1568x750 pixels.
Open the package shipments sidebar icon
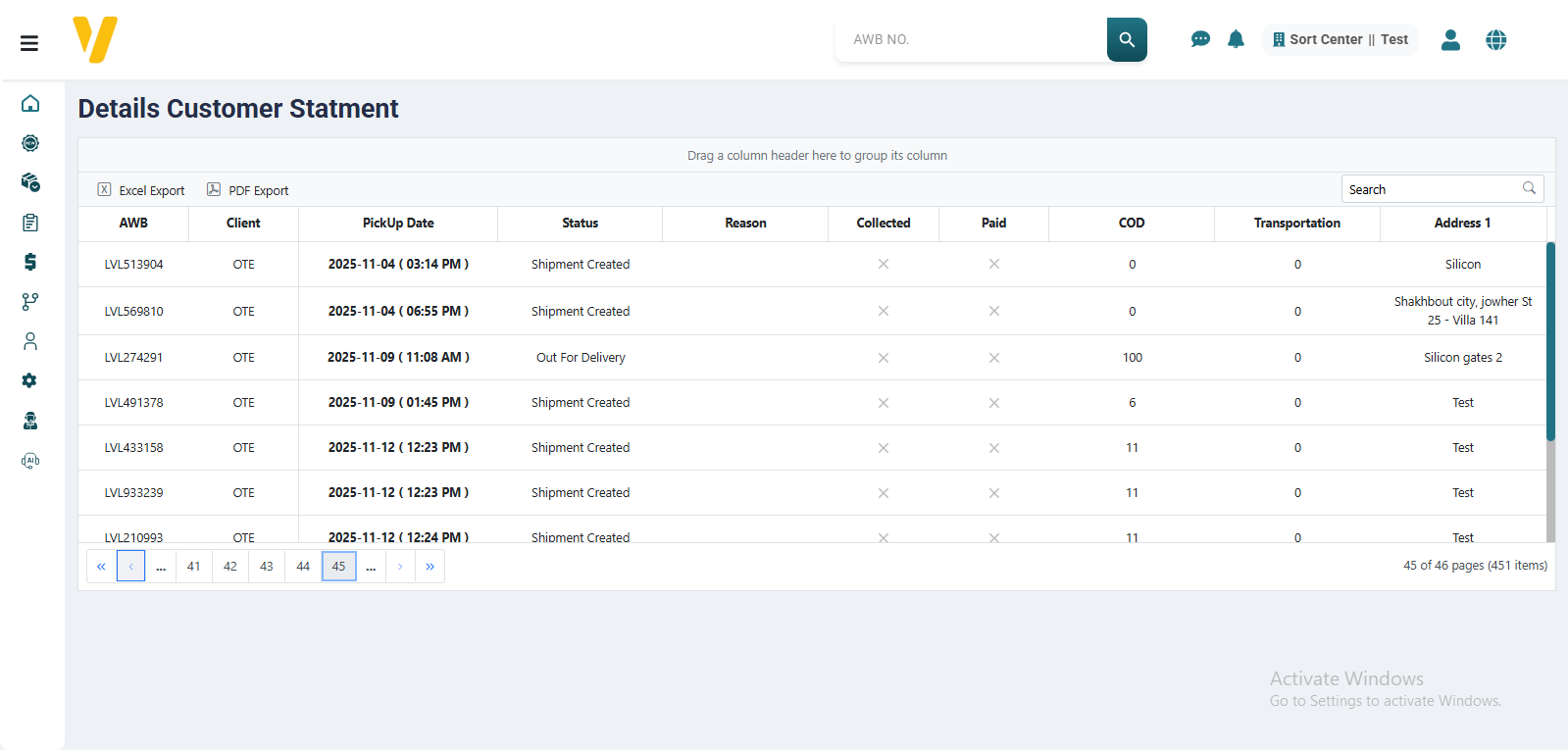tap(30, 182)
